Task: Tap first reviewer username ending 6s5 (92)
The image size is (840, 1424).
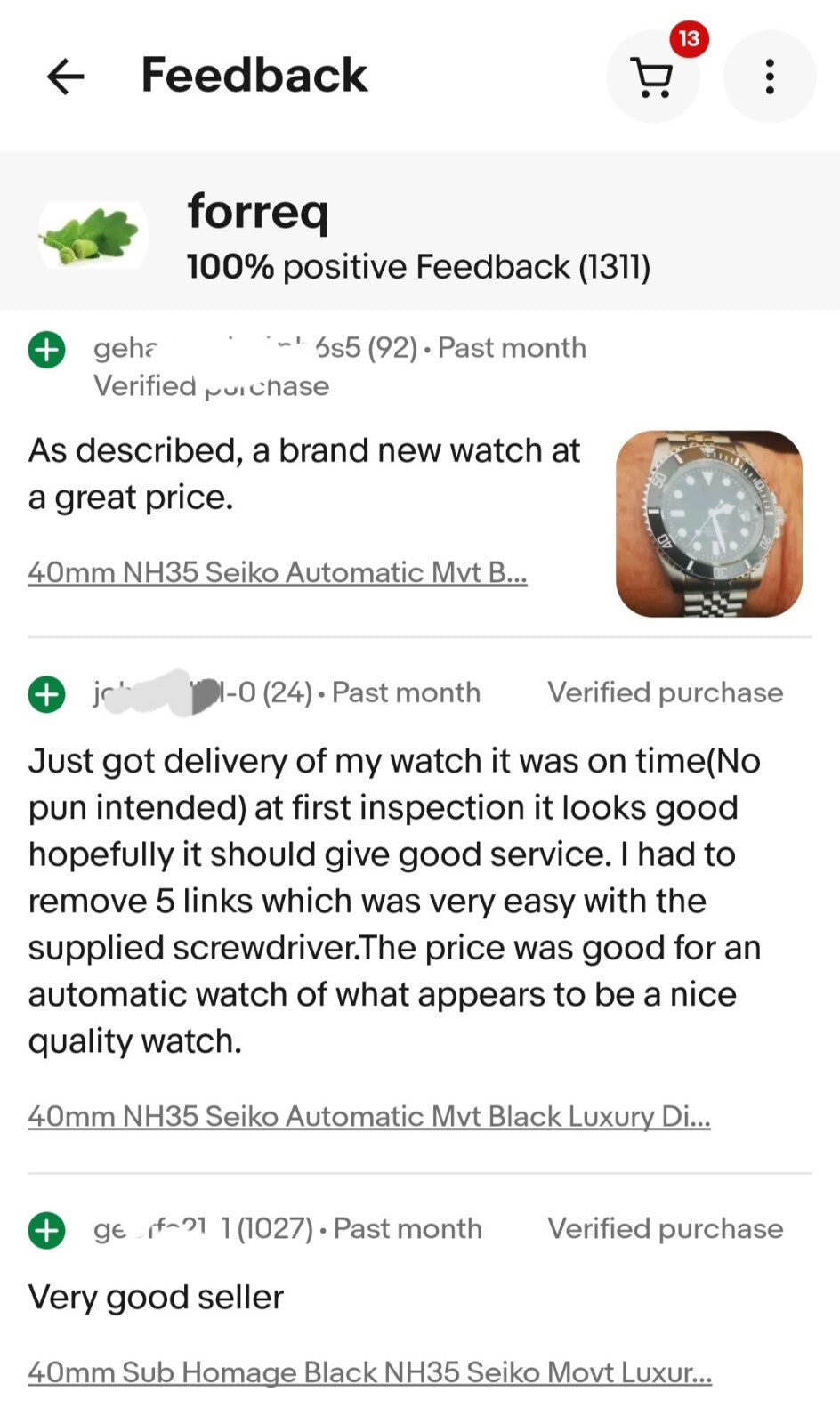Action: click(x=254, y=348)
